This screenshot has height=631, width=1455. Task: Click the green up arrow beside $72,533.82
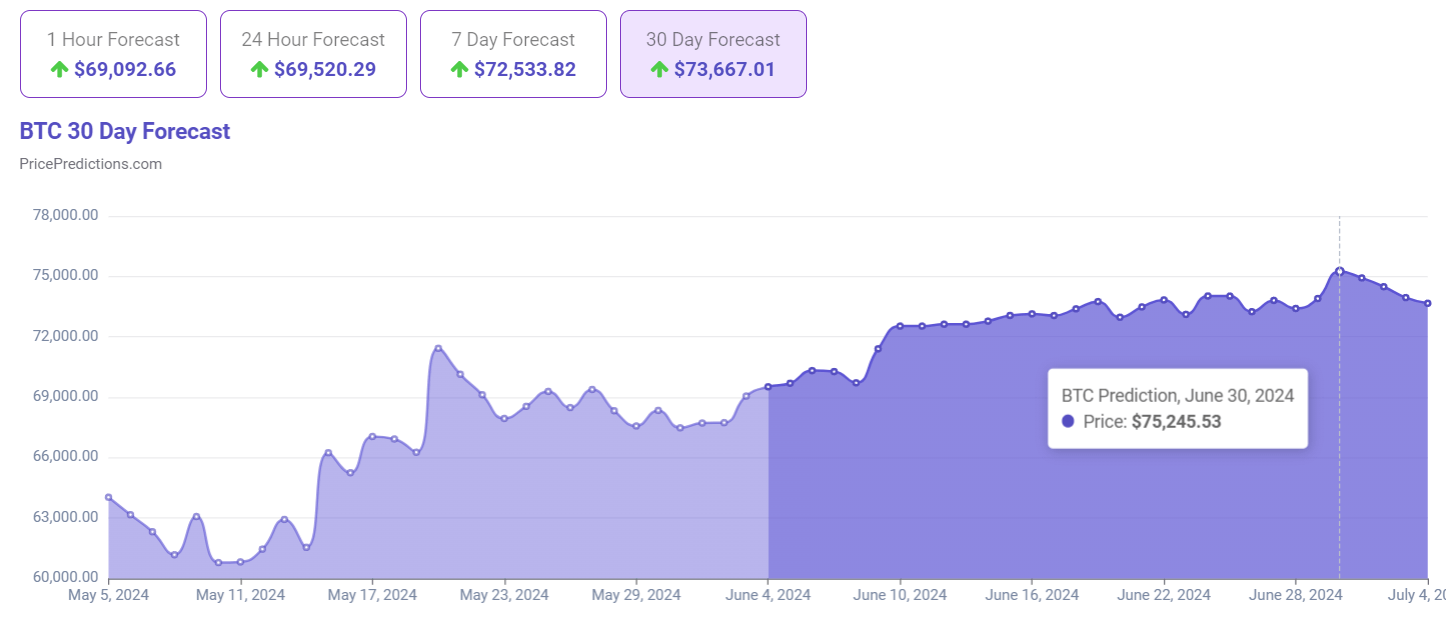[x=459, y=69]
